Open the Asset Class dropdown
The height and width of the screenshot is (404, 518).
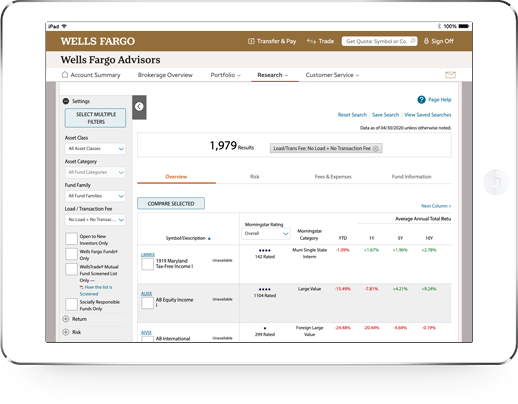tap(95, 149)
